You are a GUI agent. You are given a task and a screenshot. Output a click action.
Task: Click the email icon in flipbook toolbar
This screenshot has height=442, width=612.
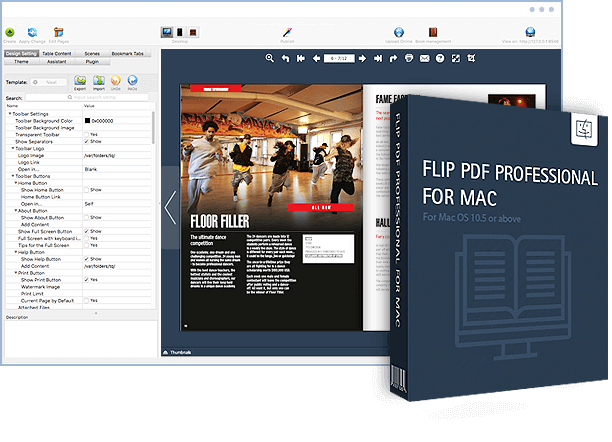point(424,59)
